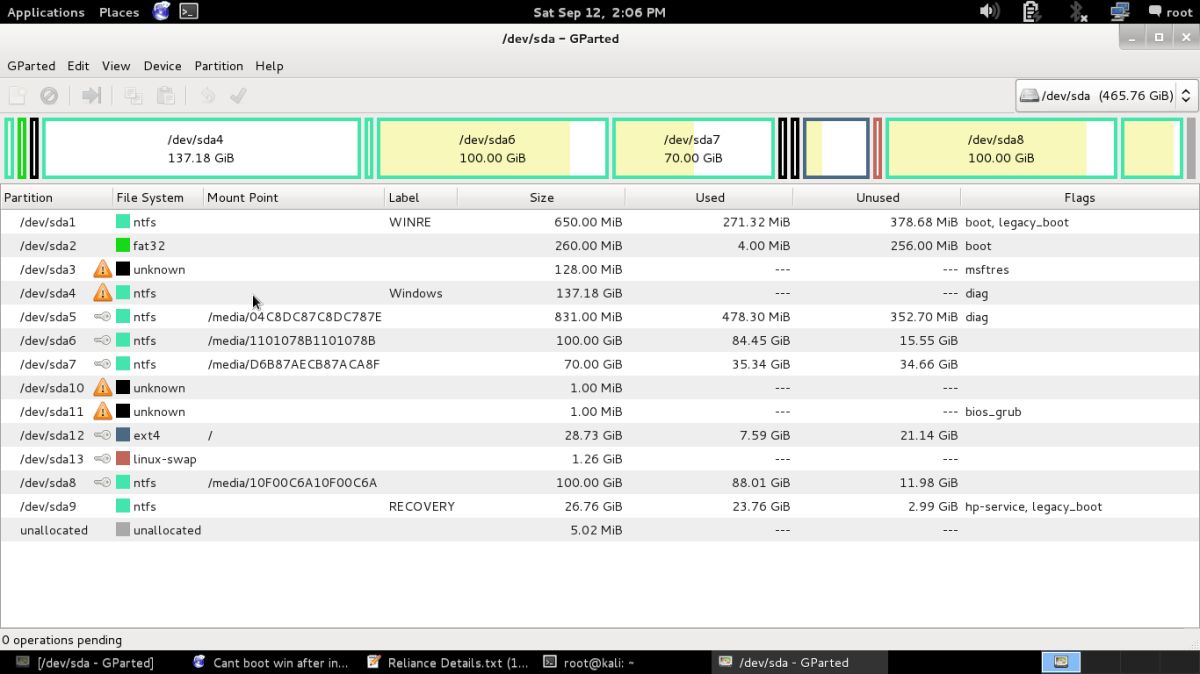
Task: Click the root user menu in top panel
Action: click(x=1169, y=12)
